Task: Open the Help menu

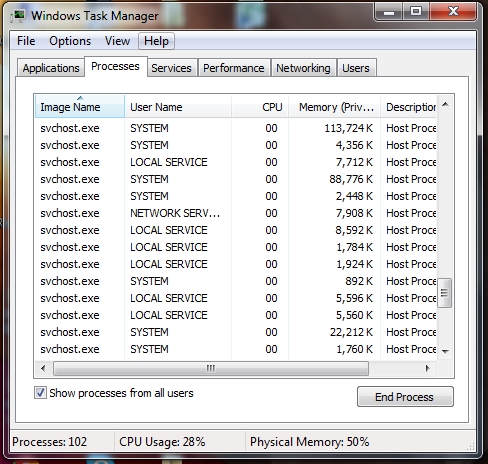Action: 156,41
